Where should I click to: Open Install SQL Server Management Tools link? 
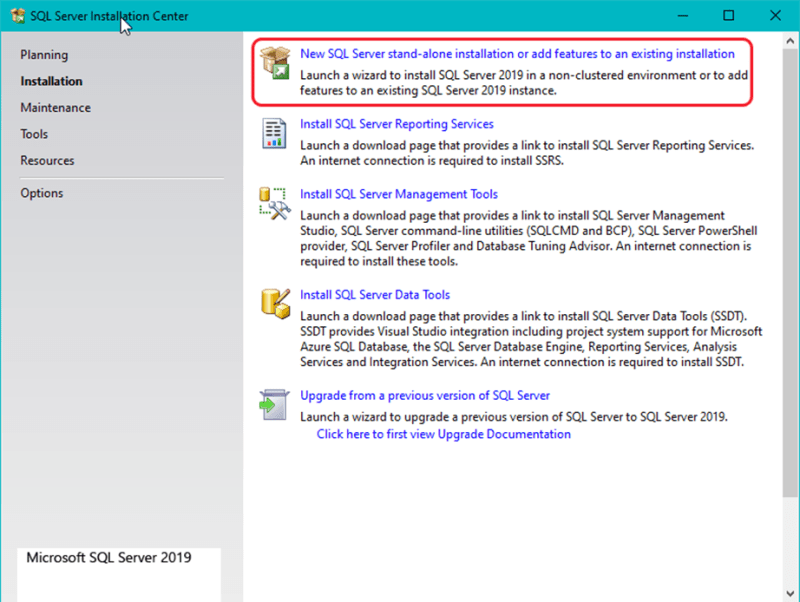(398, 194)
